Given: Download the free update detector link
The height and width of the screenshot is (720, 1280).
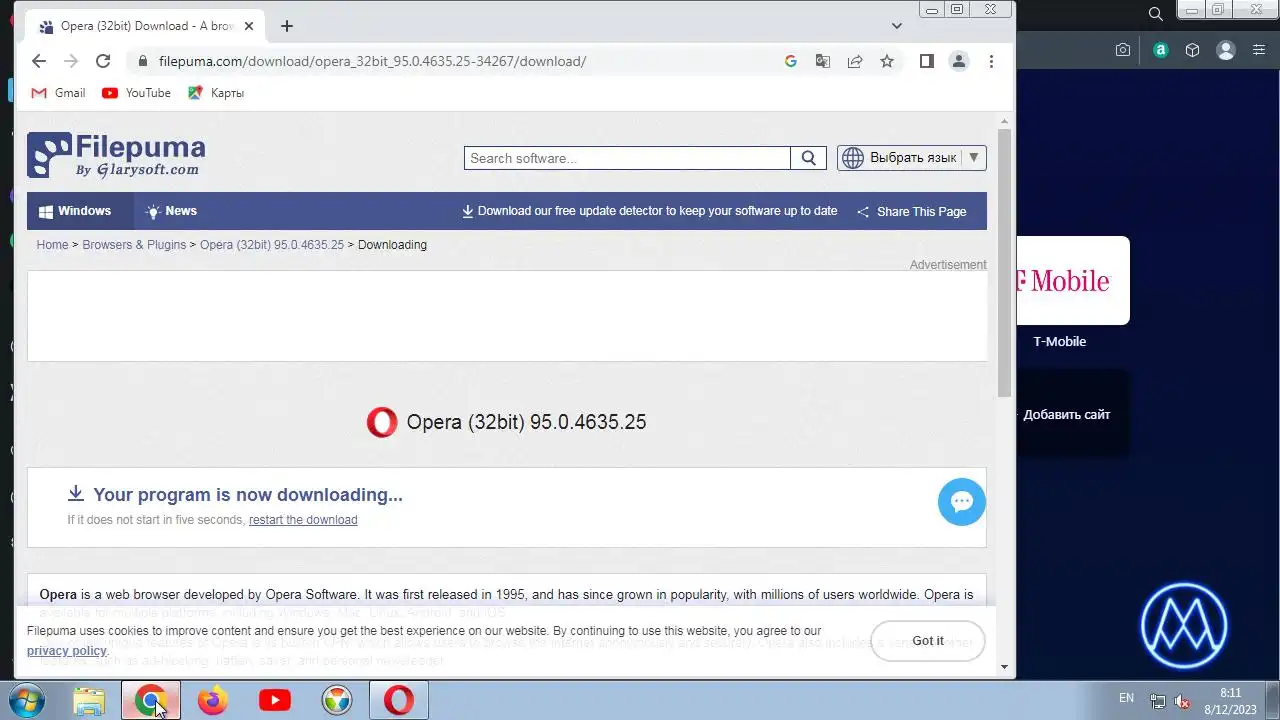Looking at the screenshot, I should 649,211.
